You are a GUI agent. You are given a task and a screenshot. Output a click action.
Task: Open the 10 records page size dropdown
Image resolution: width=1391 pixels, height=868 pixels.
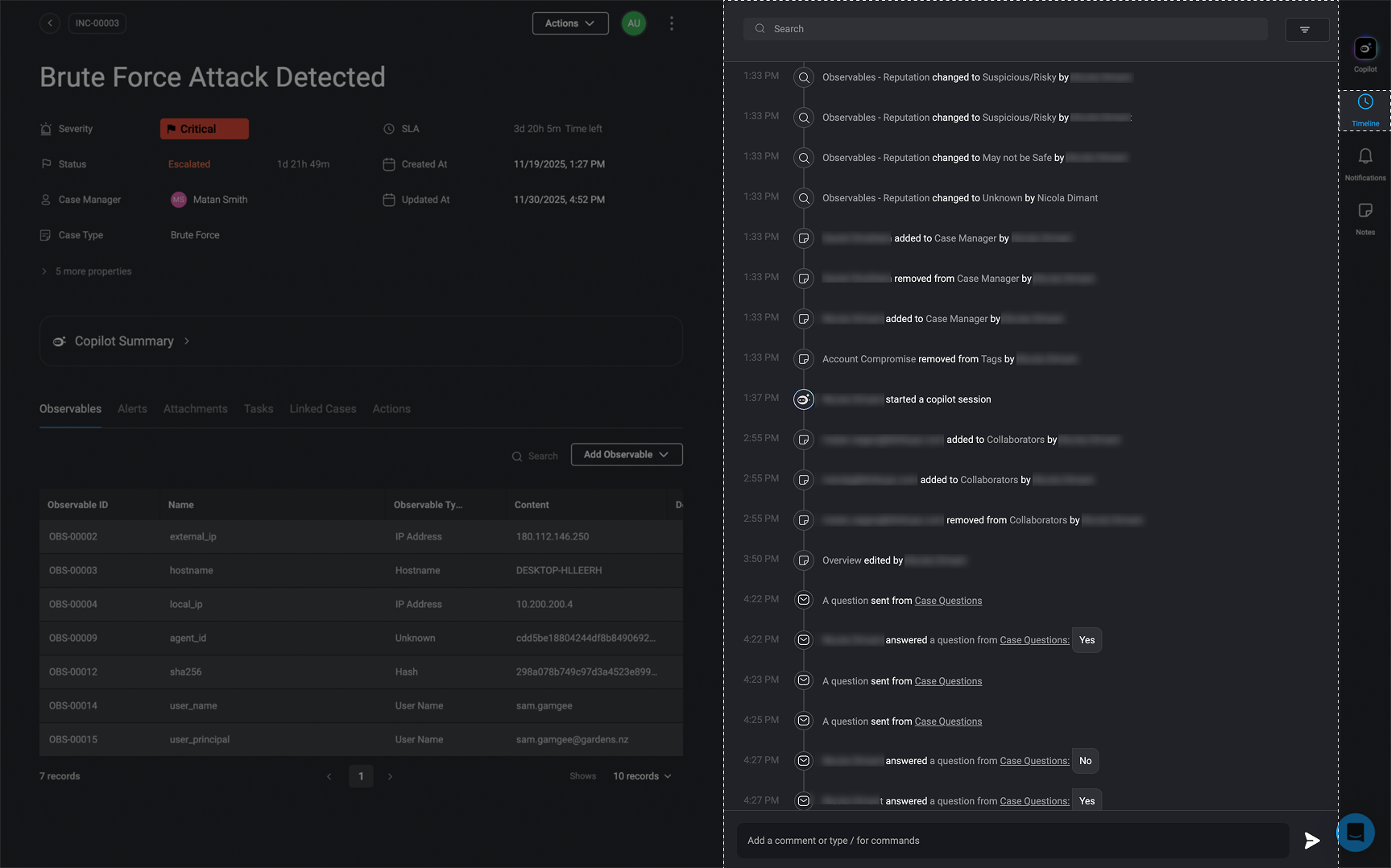pyautogui.click(x=642, y=776)
